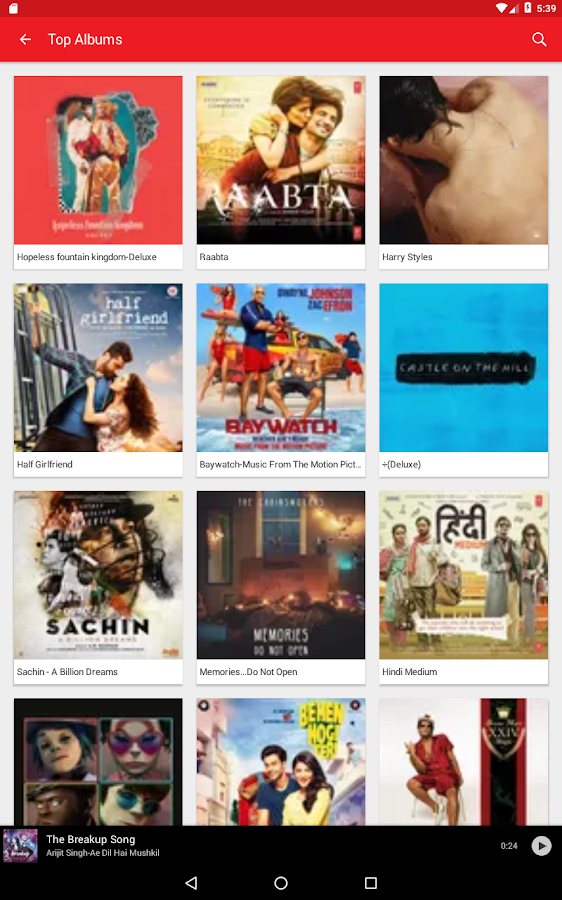
Task: Open Baywatch-Music From The Motion Picture album
Action: coord(281,379)
